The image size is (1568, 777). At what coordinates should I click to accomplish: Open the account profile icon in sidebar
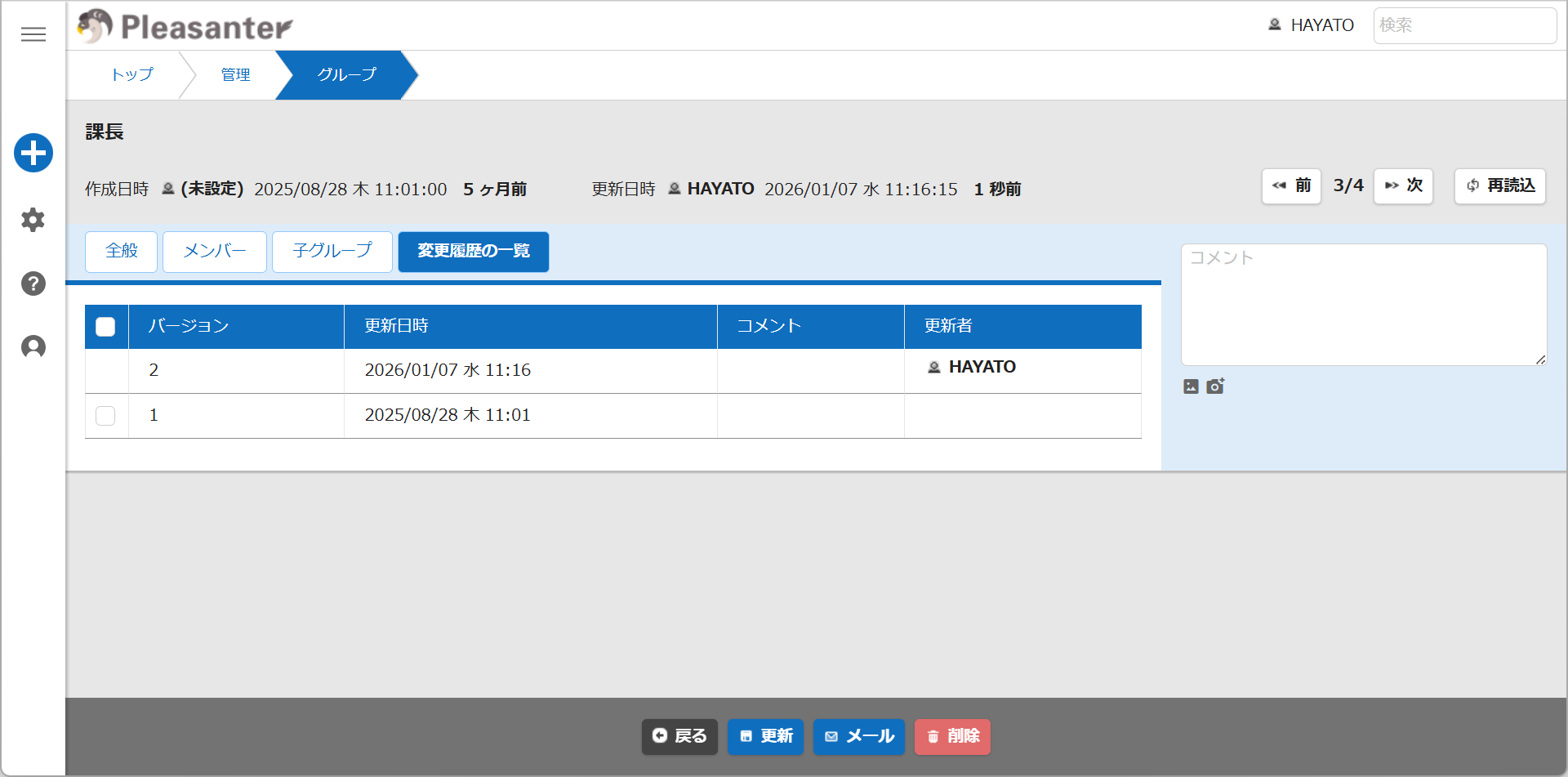[x=33, y=347]
